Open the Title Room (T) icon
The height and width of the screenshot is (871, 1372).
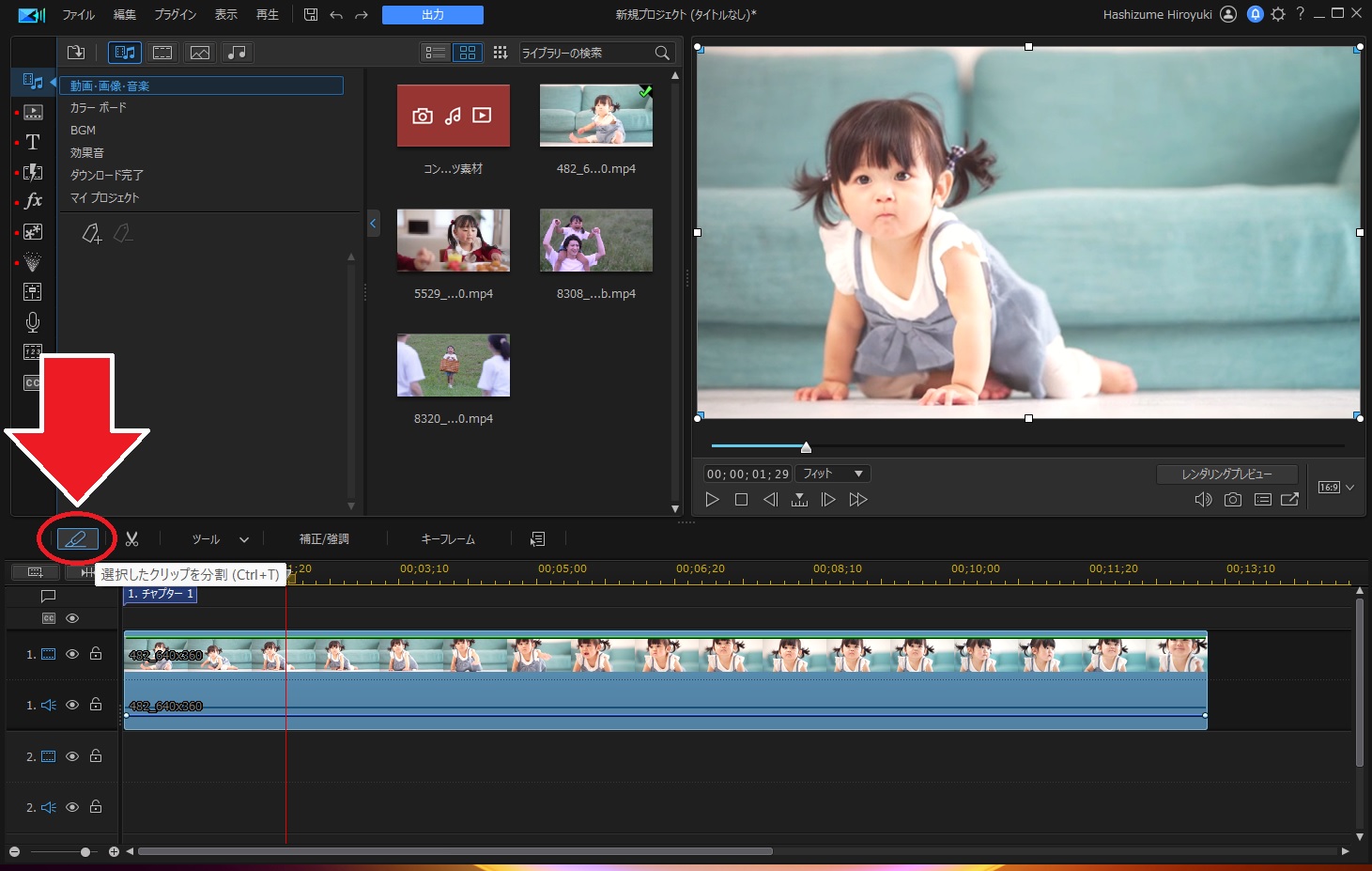(x=33, y=142)
